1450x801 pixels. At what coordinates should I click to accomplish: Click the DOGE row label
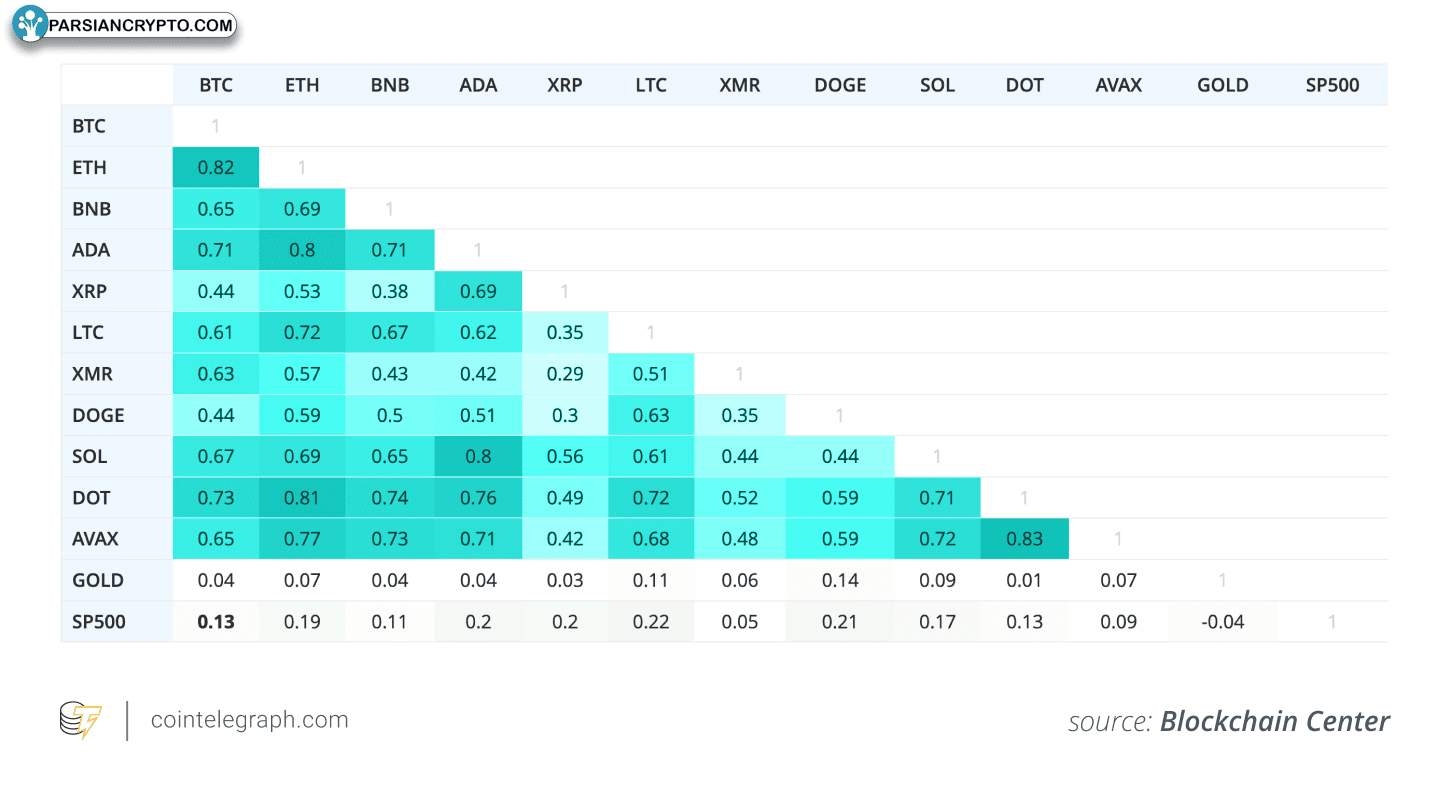117,415
